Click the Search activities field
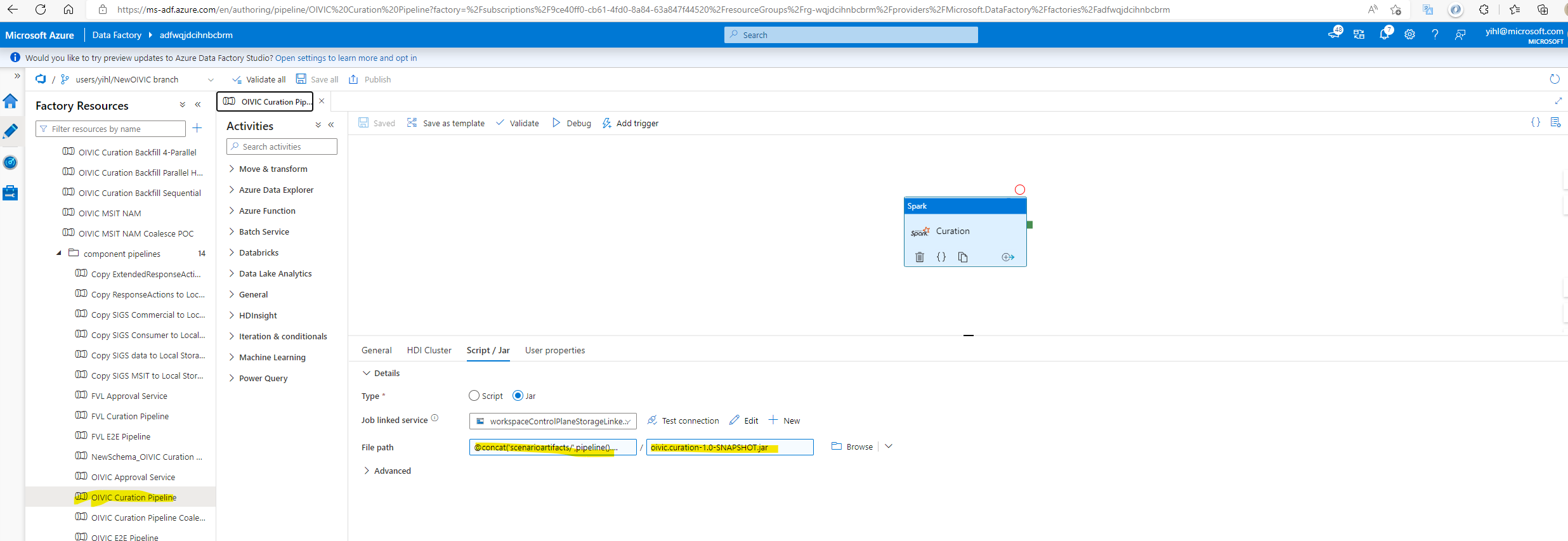Screen dimensions: 1568x541 click(x=282, y=147)
